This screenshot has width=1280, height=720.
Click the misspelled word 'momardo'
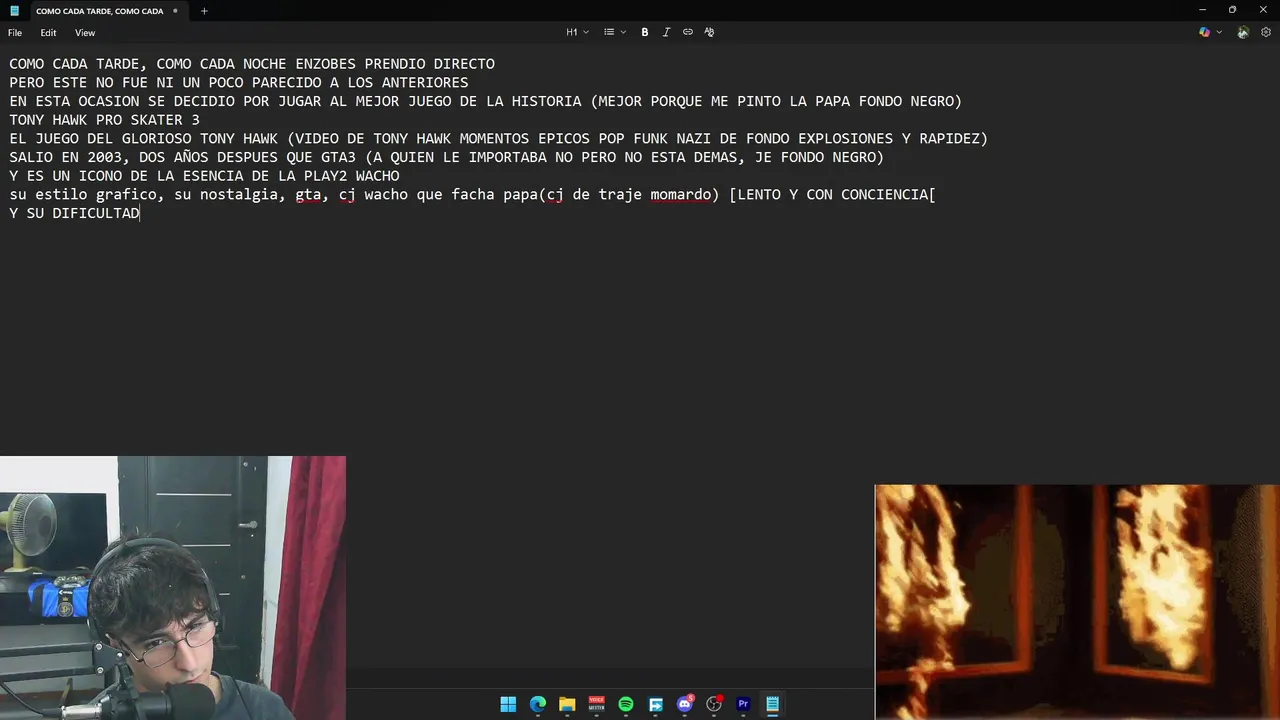680,195
